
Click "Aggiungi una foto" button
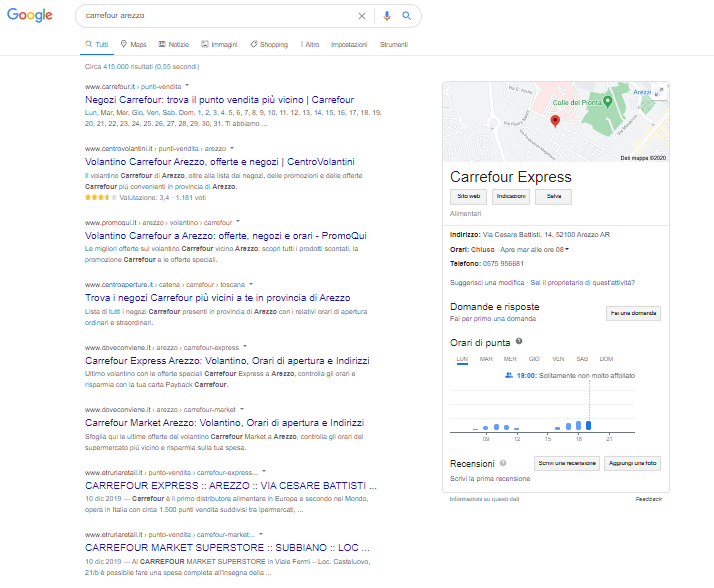(632, 463)
